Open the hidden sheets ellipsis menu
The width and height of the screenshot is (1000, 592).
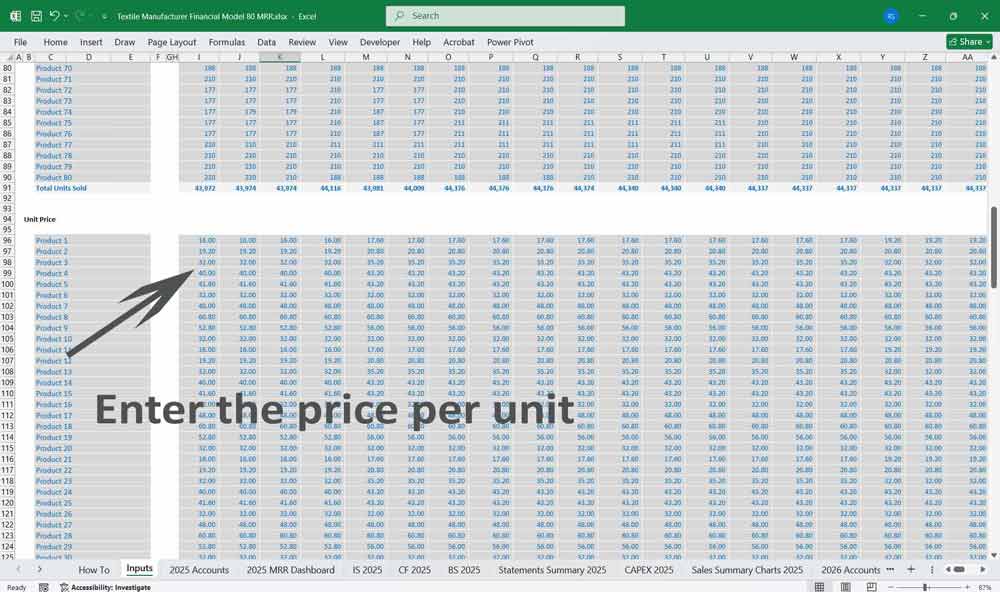[890, 569]
